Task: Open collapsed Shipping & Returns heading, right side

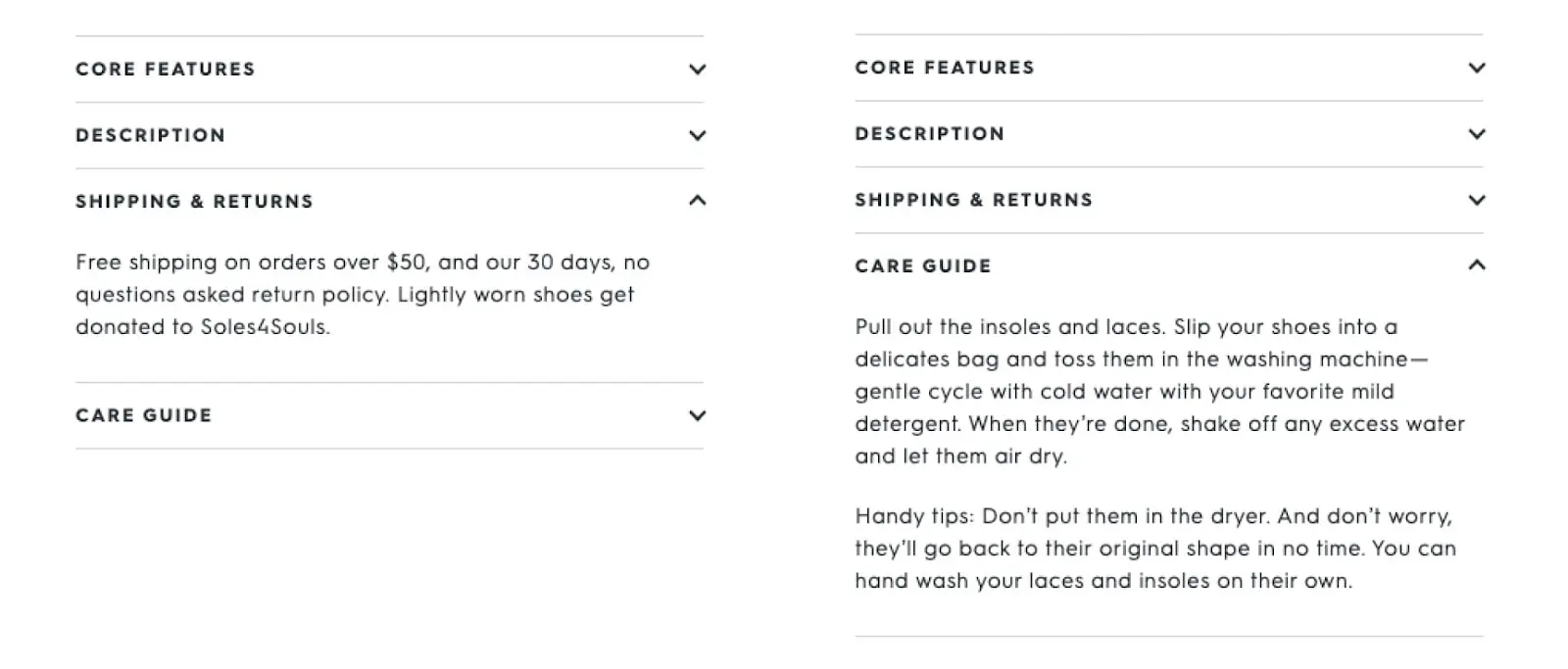Action: (974, 200)
